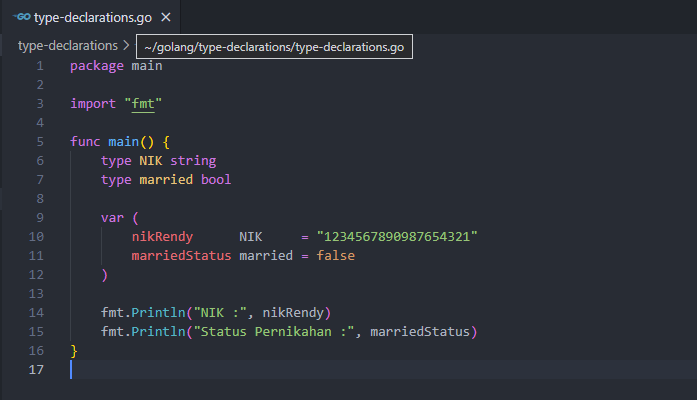This screenshot has width=697, height=400.
Task: Click "Status Pernikahan :" string on line 15
Action: [x=274, y=332]
